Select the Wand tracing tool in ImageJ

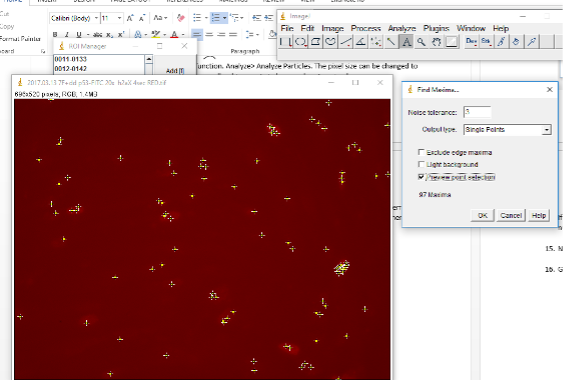coord(391,42)
